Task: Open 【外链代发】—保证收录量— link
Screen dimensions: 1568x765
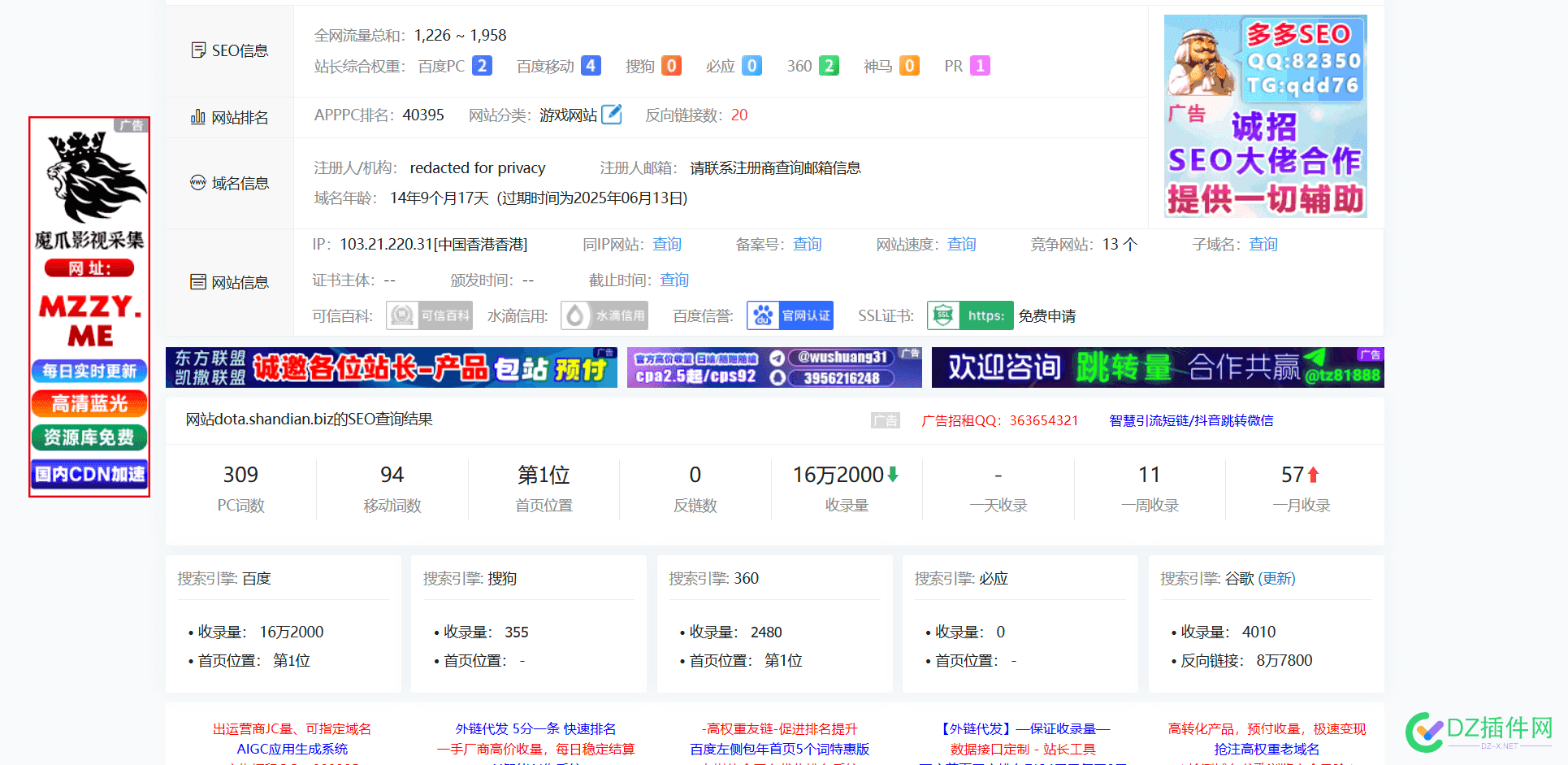Action: click(x=1023, y=728)
